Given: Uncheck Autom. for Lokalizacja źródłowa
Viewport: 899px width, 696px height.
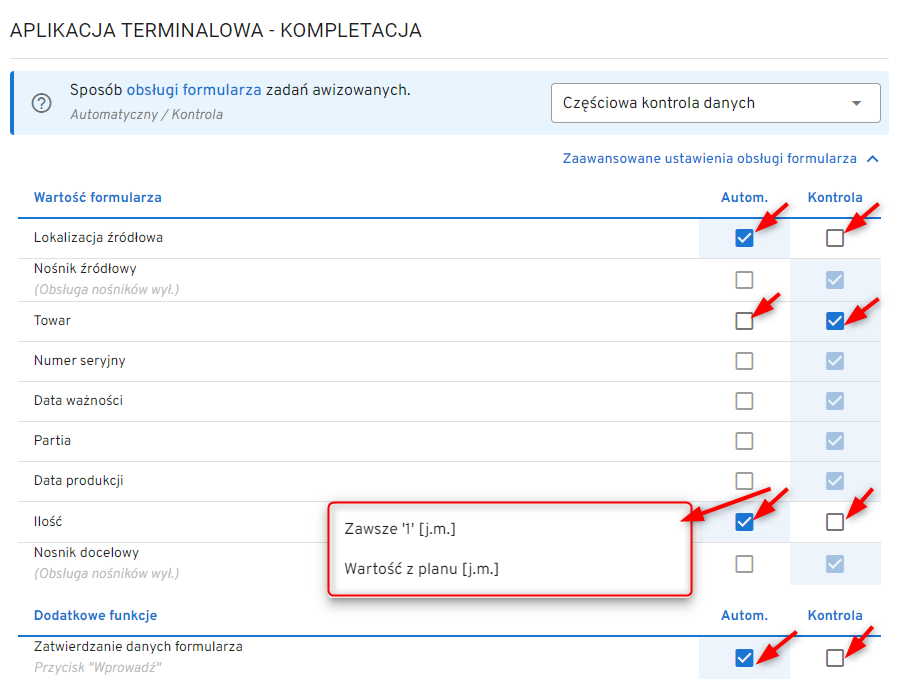Looking at the screenshot, I should 744,238.
